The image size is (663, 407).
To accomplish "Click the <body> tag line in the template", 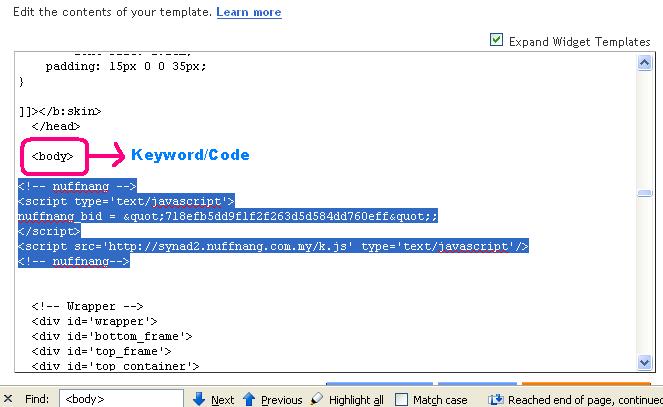I will click(52, 156).
